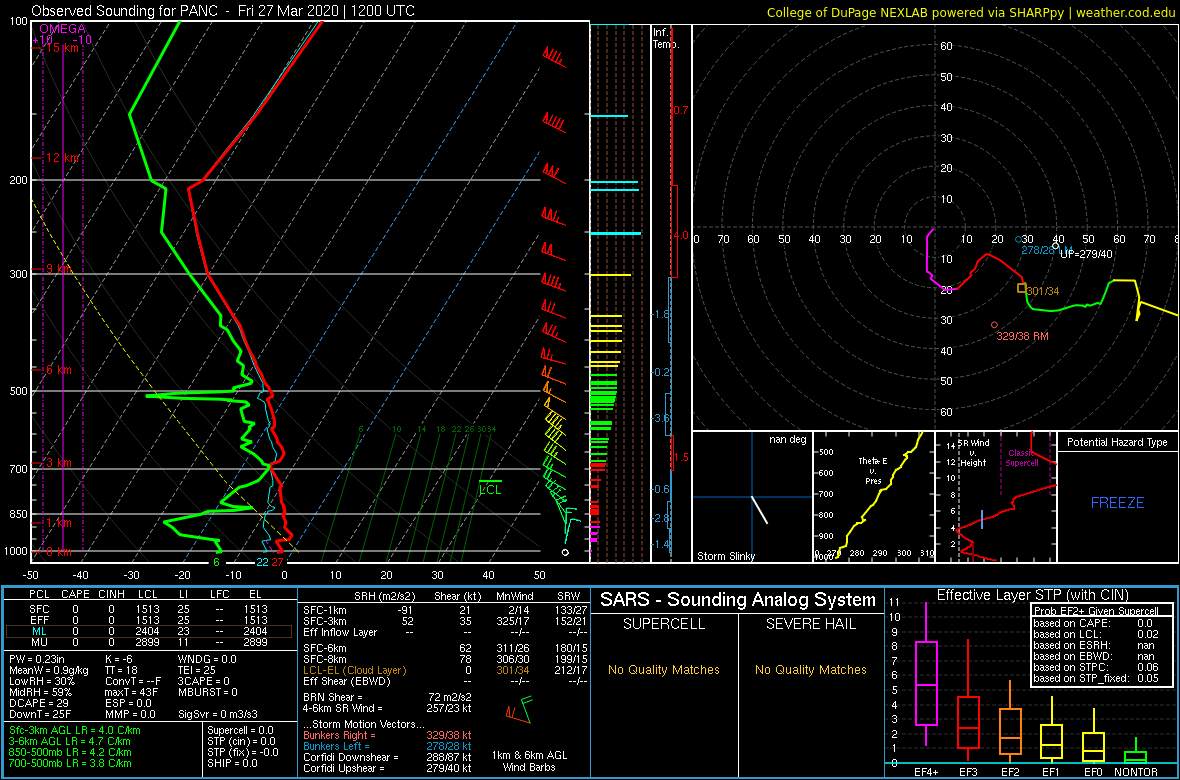Click the orange square marker on hodograph
The width and height of the screenshot is (1180, 780).
(1021, 288)
